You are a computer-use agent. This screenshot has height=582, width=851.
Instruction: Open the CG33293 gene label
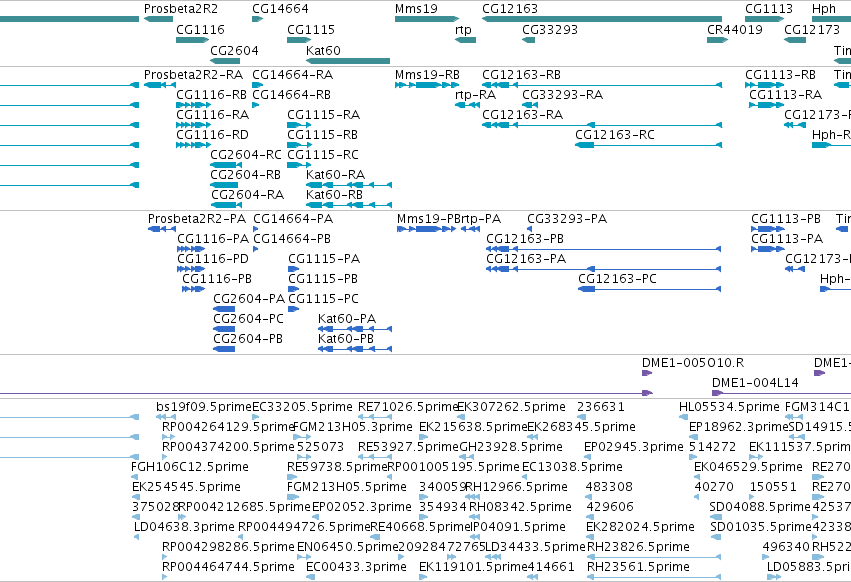tap(550, 29)
